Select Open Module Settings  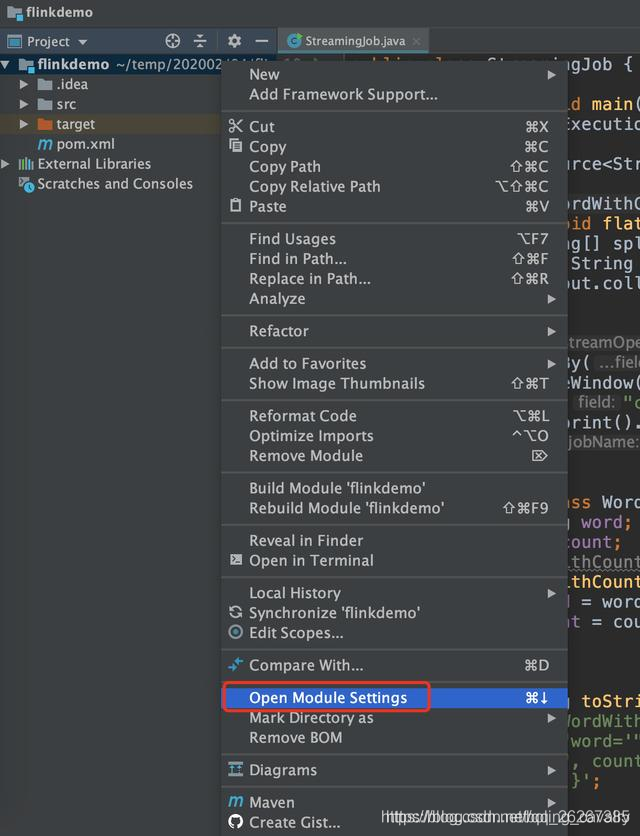(x=395, y=698)
